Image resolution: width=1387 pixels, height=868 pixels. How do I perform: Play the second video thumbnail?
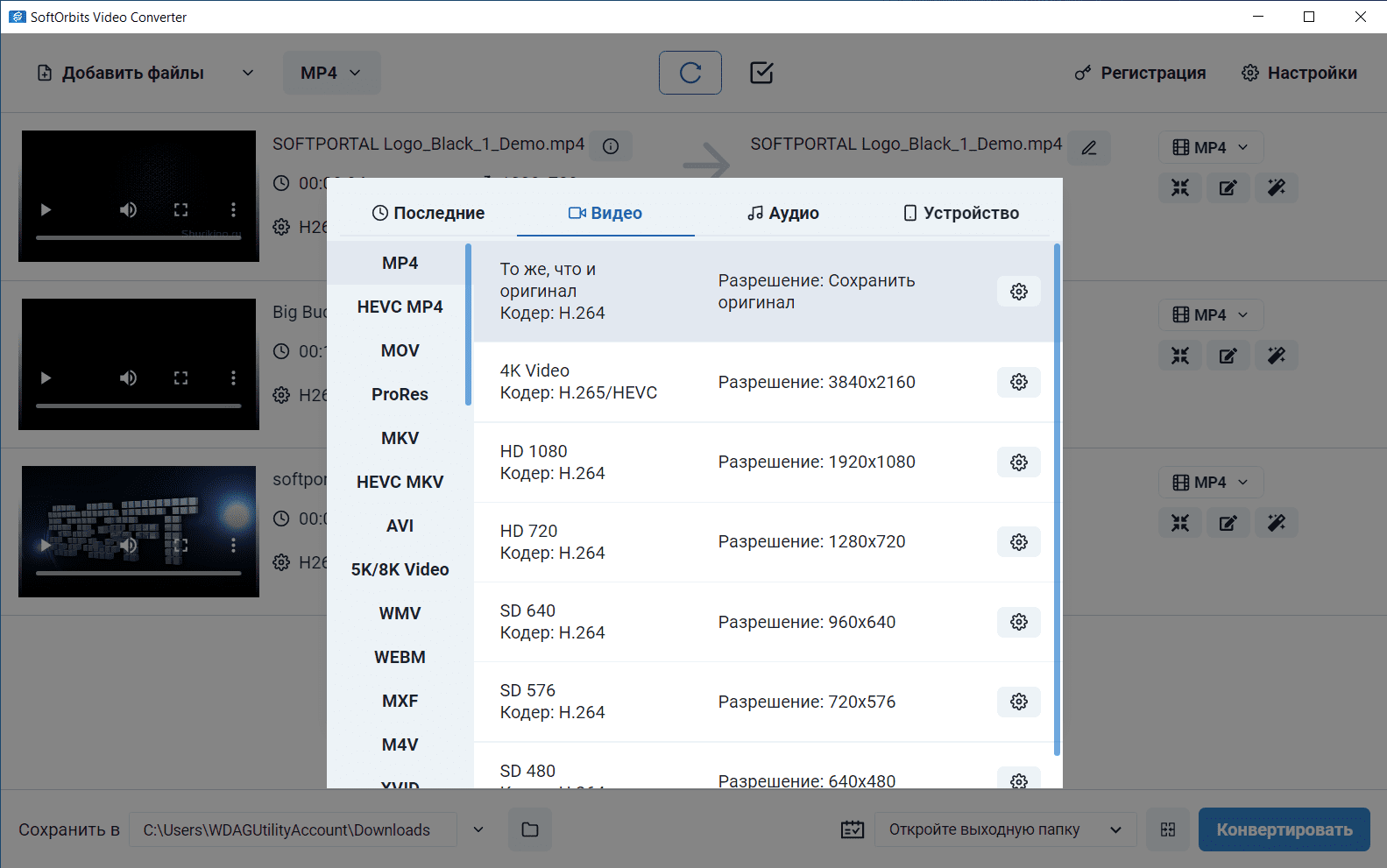[x=46, y=378]
